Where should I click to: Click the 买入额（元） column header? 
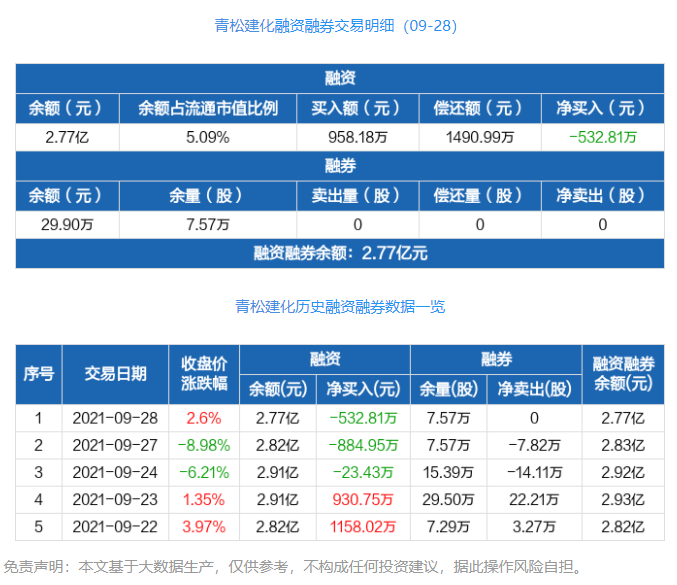pos(357,108)
